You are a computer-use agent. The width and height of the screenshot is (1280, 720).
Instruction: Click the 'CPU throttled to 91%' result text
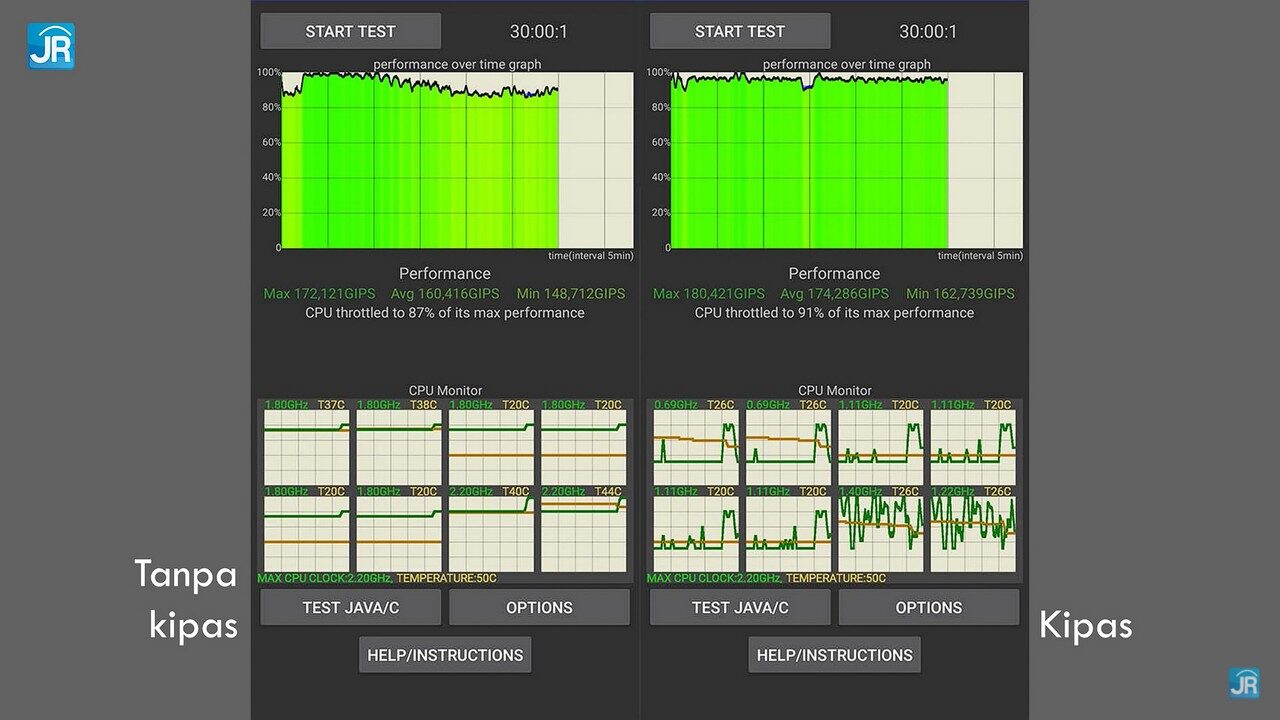point(834,313)
